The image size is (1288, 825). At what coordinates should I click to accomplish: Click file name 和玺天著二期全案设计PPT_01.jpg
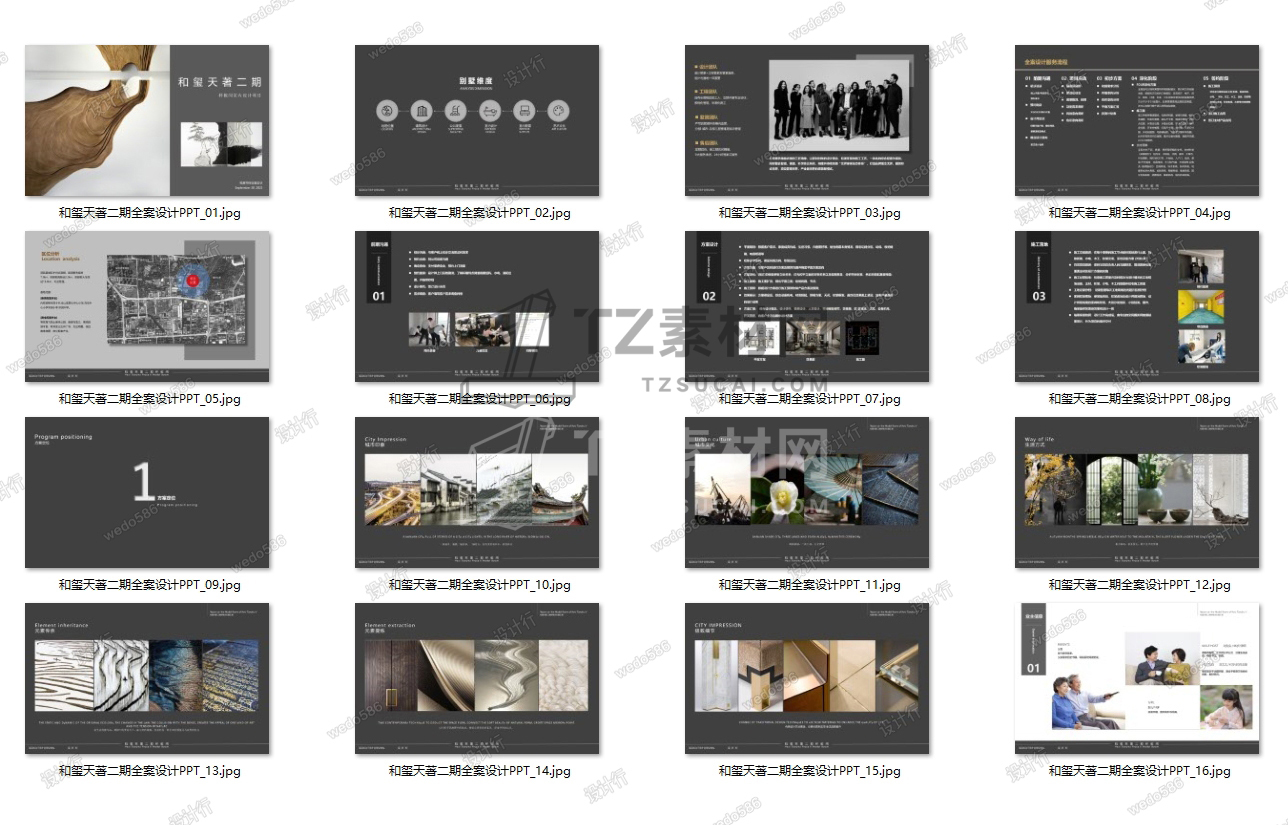click(150, 213)
